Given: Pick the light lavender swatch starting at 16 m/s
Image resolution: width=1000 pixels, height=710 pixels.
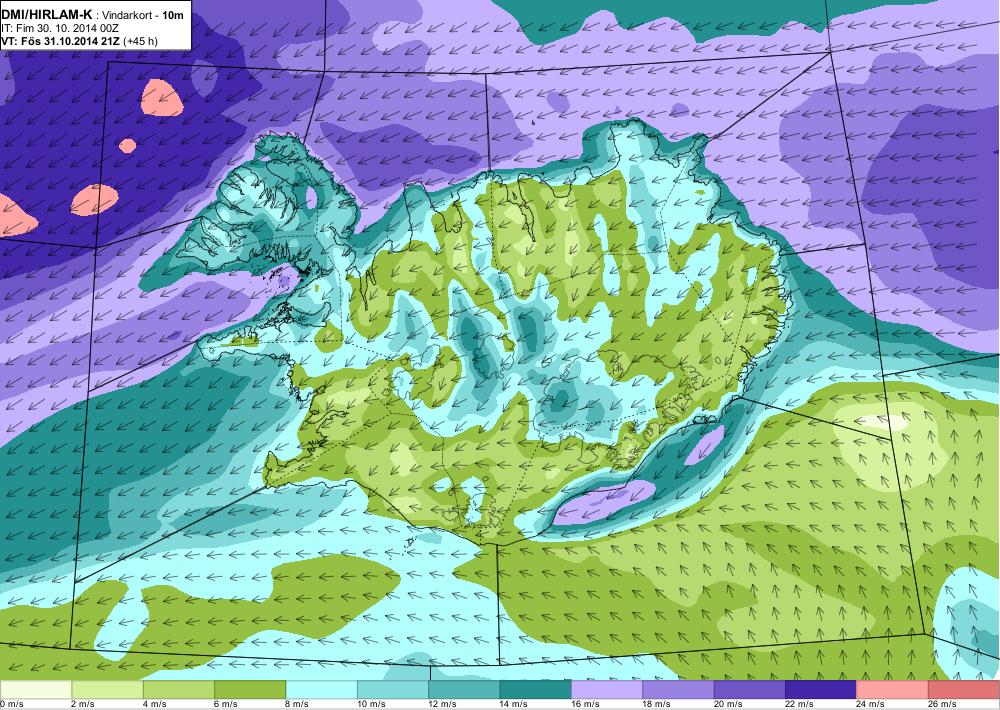Looking at the screenshot, I should [607, 690].
